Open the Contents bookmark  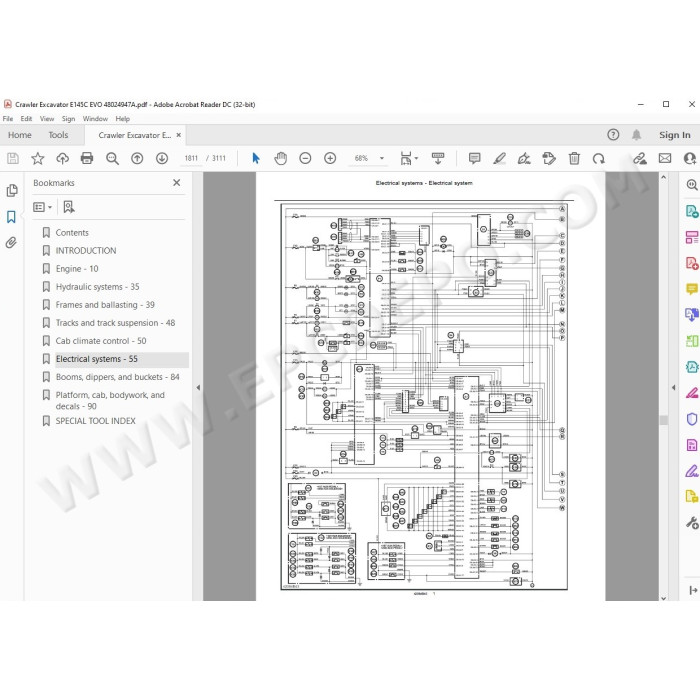pyautogui.click(x=72, y=233)
